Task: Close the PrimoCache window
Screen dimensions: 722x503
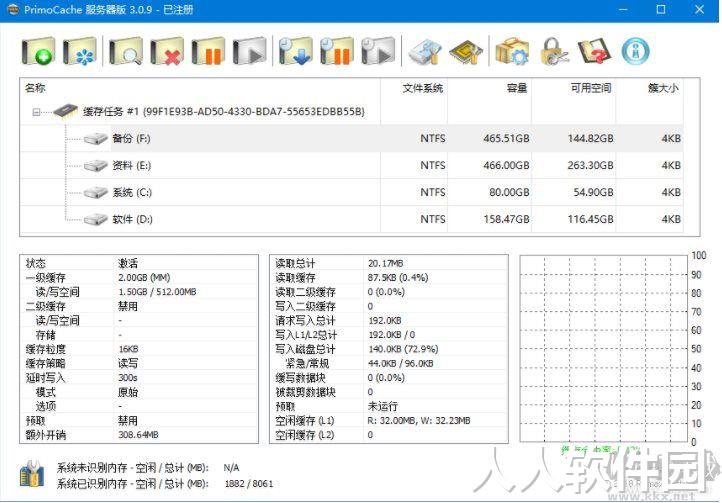Action: tap(699, 9)
